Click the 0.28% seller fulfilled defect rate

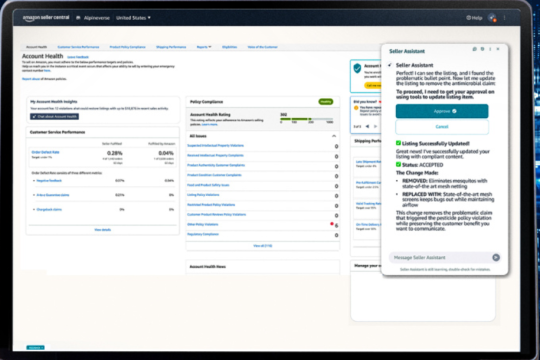click(115, 153)
